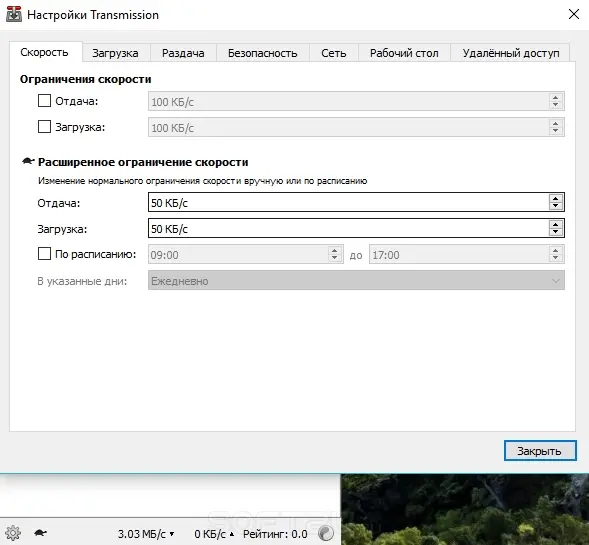
Task: Click the Закрыть button
Action: (x=540, y=450)
